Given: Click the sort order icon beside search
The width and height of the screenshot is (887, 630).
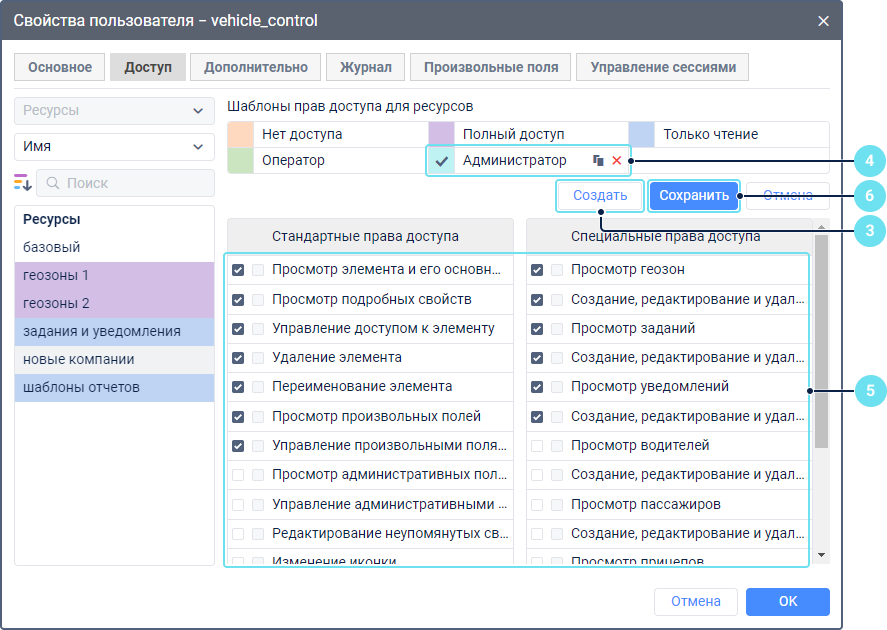Looking at the screenshot, I should [x=23, y=183].
